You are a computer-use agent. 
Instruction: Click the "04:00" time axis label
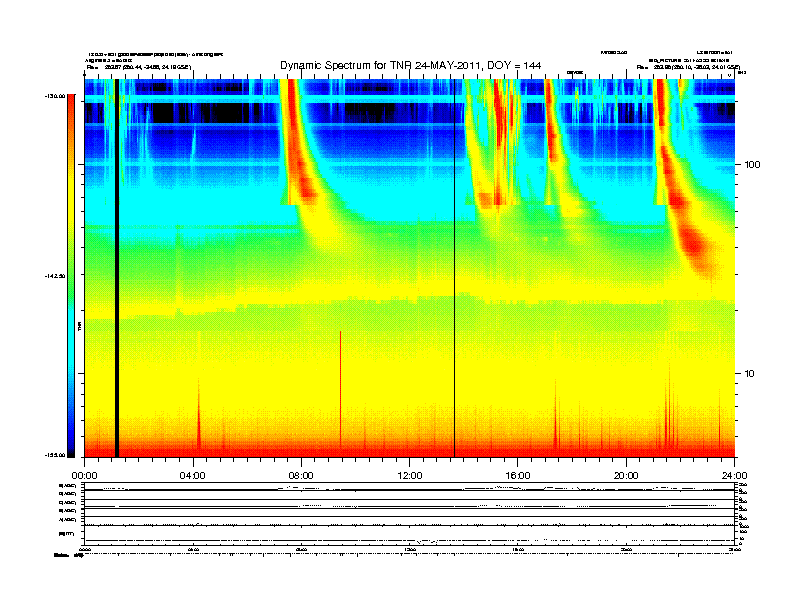coord(193,476)
